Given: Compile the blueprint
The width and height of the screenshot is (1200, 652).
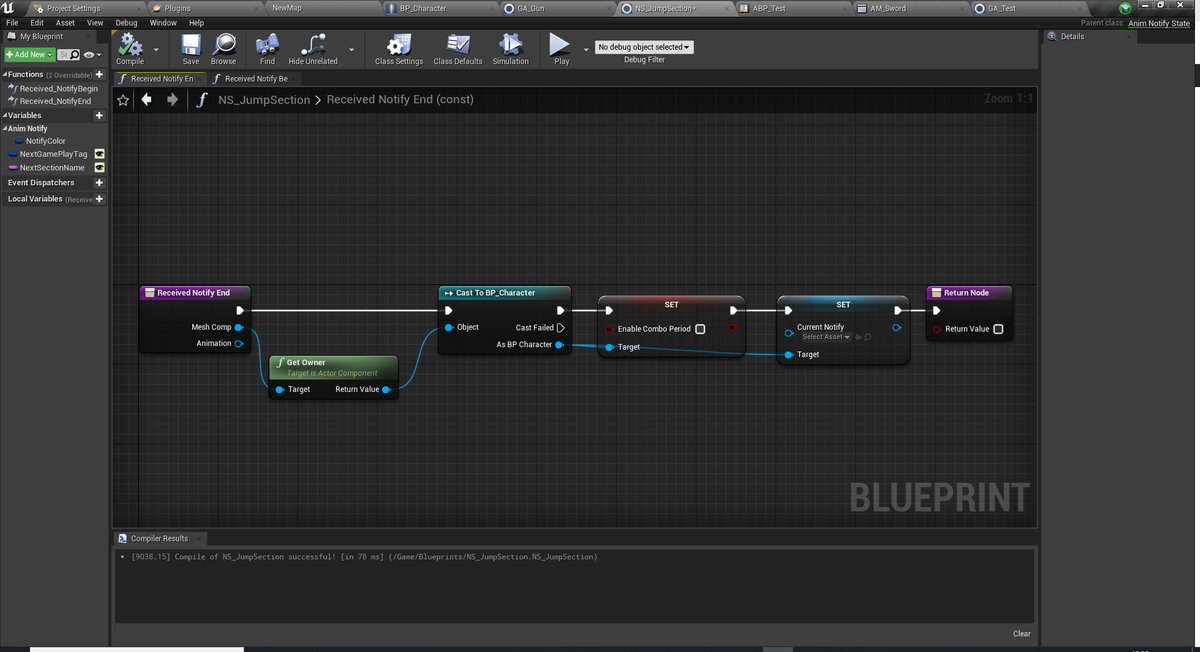Looking at the screenshot, I should tap(130, 48).
